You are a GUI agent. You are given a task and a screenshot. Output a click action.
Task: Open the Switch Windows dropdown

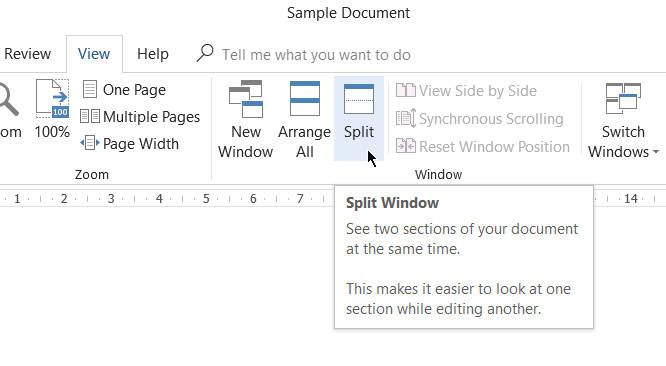623,120
